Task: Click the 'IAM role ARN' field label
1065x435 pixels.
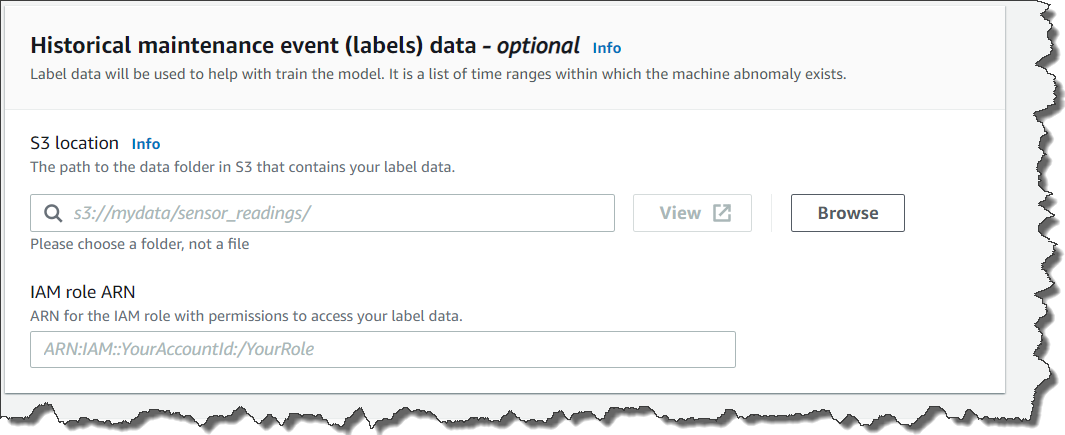Action: coord(83,293)
